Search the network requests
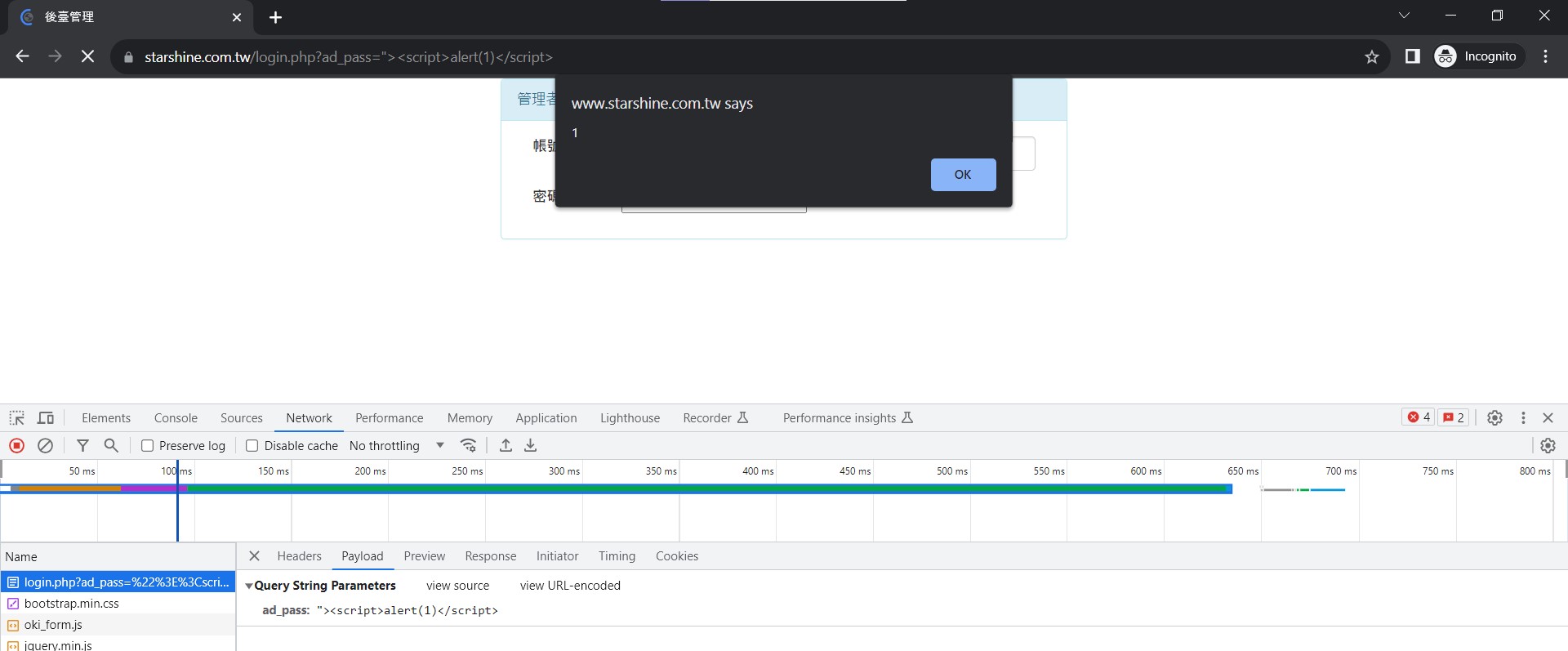This screenshot has height=651, width=1568. 111,445
